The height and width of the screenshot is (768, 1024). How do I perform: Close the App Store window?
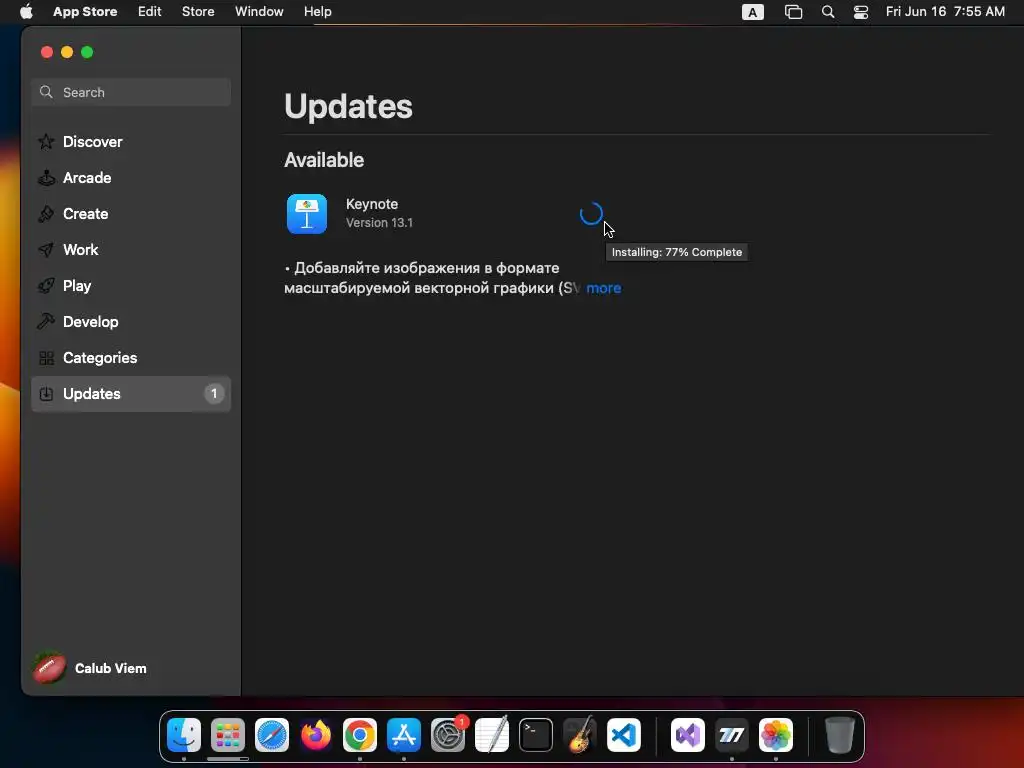pyautogui.click(x=47, y=52)
